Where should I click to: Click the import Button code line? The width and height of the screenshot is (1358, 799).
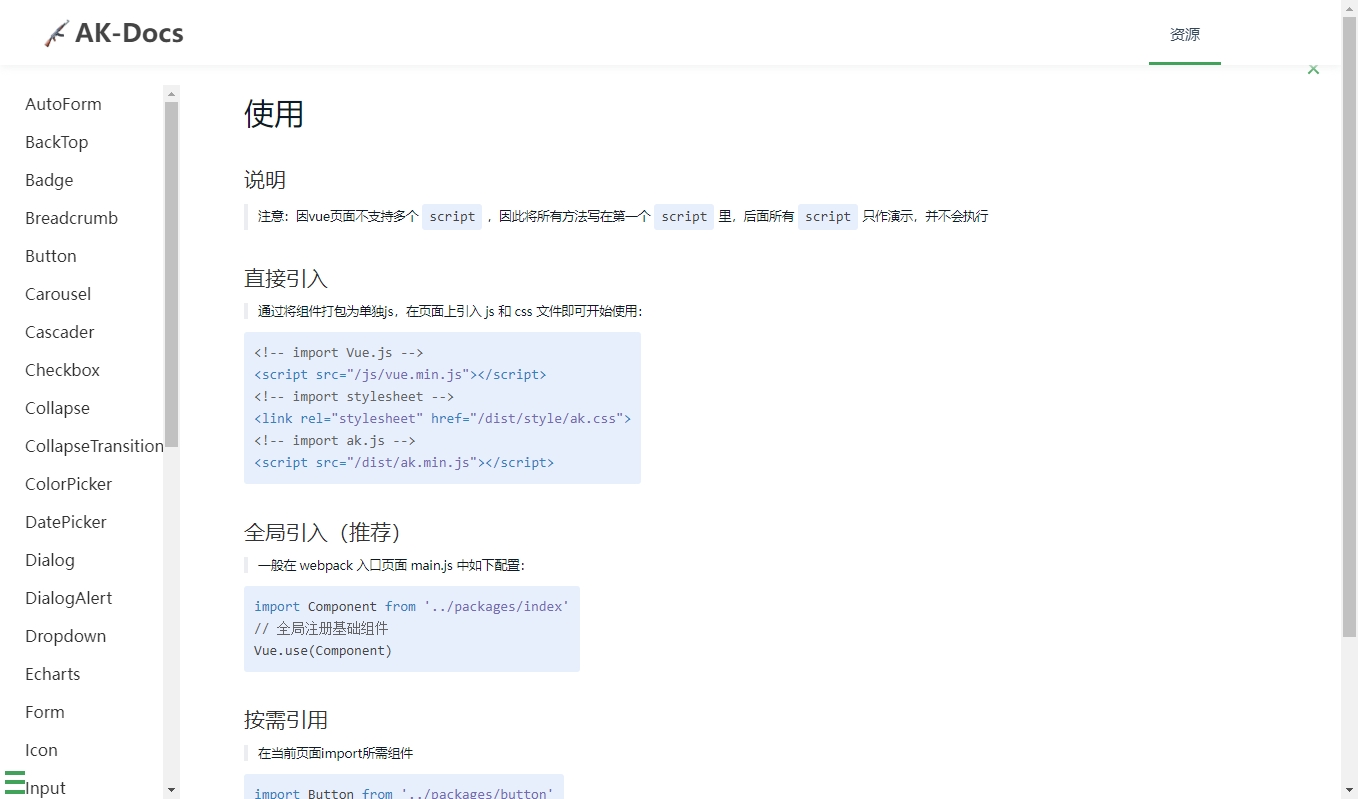click(404, 793)
